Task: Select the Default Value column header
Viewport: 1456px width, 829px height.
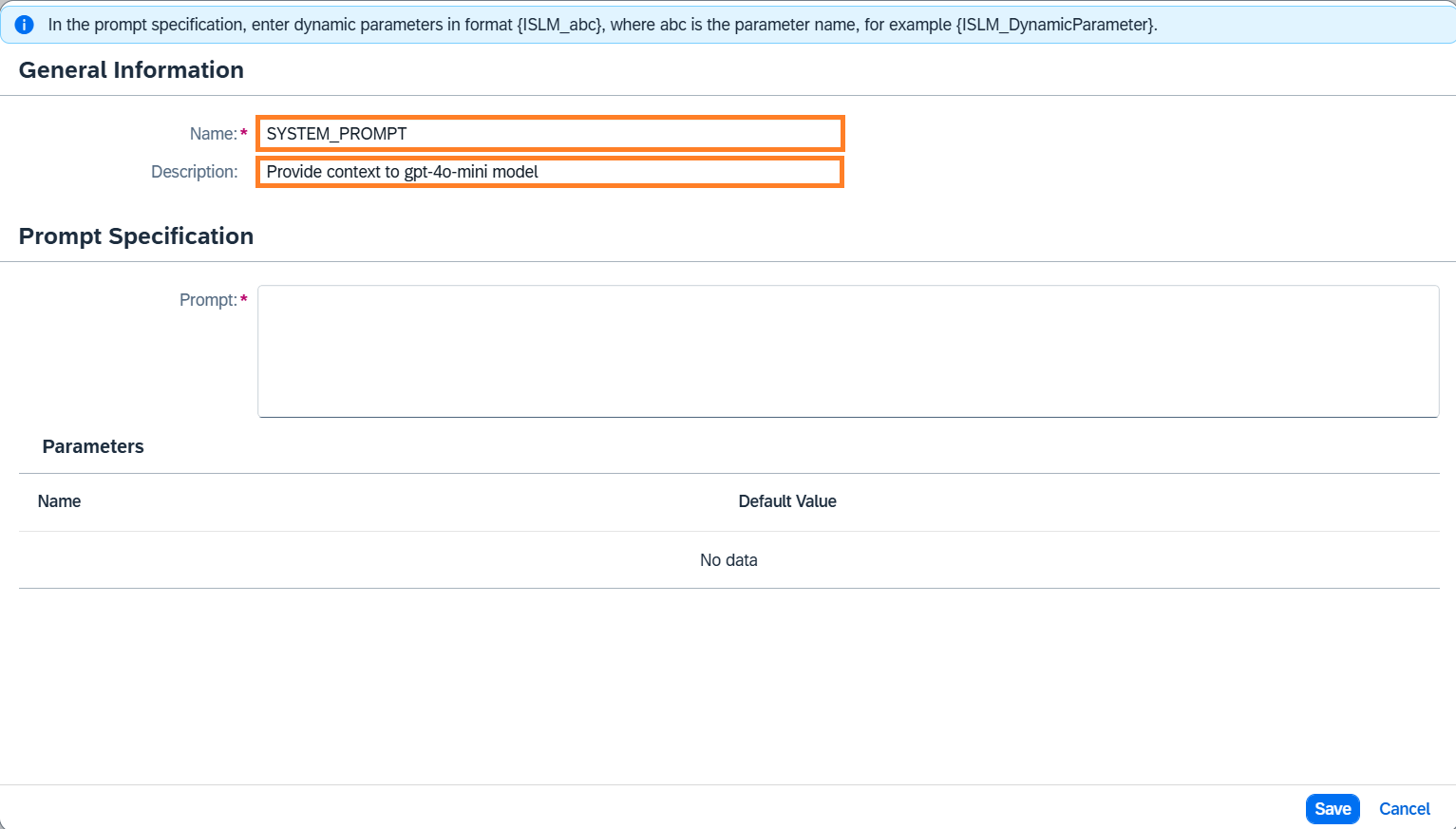Action: tap(786, 501)
